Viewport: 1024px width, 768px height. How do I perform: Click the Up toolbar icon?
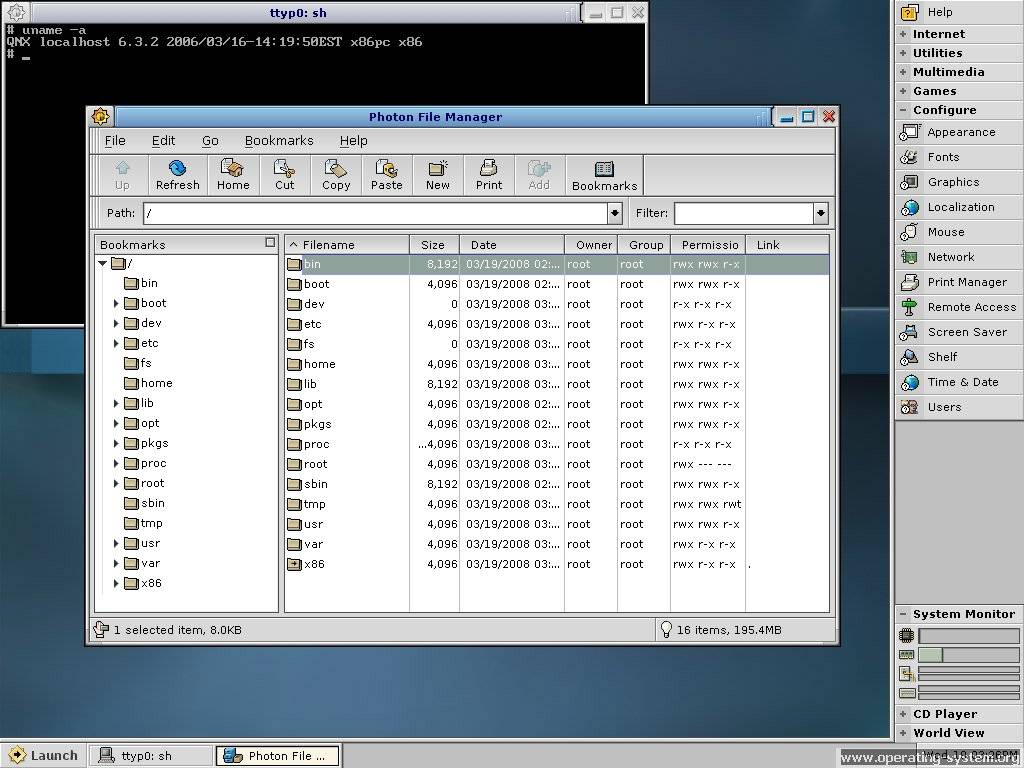pos(122,175)
